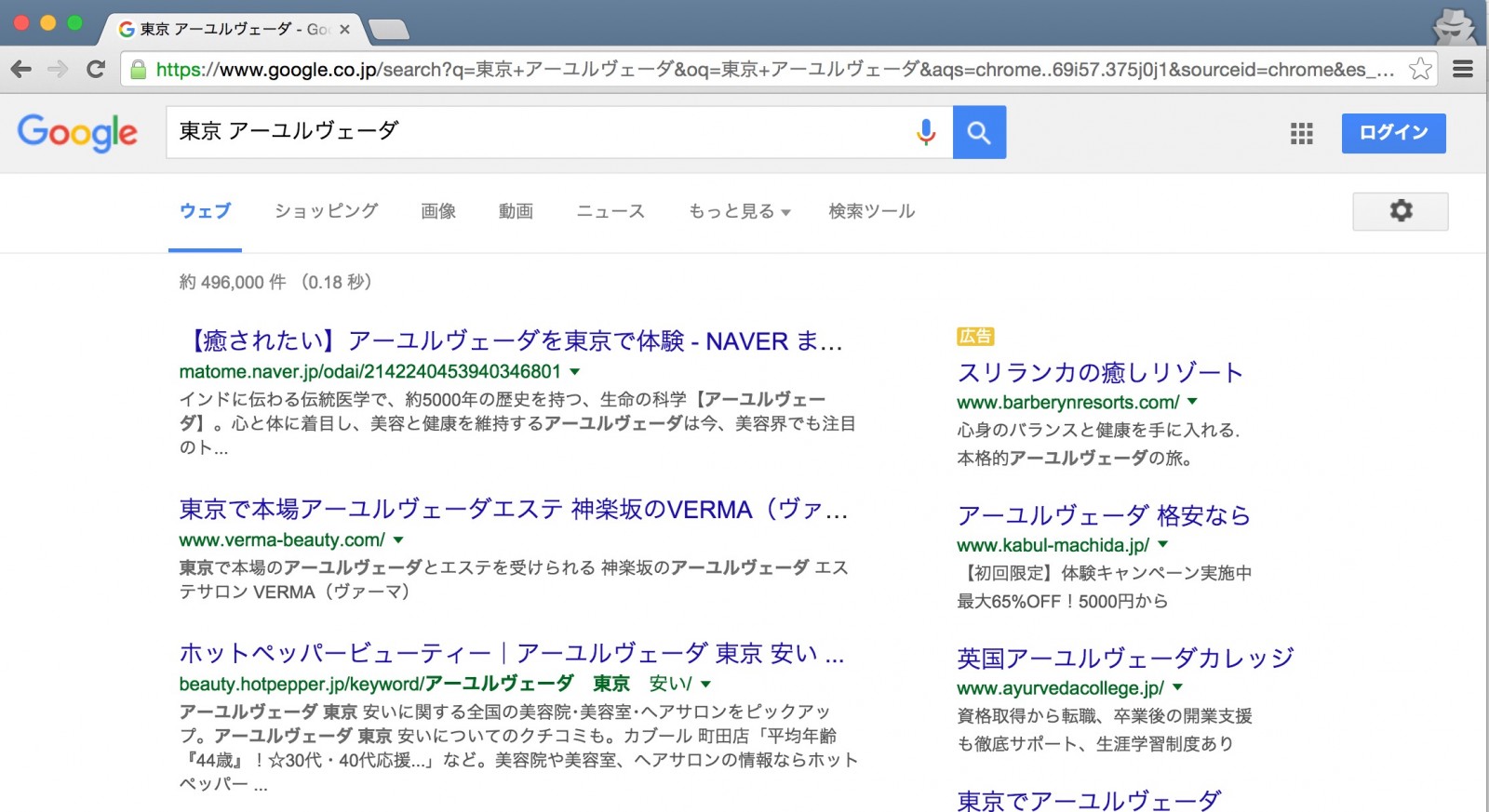Click www.verma-beauty.com green URL
This screenshot has width=1489, height=812.
click(x=282, y=540)
